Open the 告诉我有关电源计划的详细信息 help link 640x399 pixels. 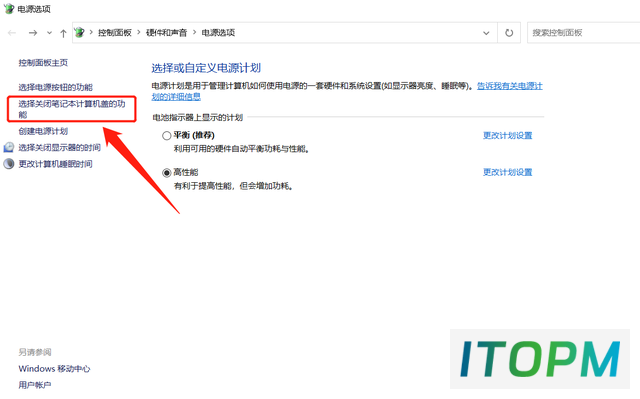pyautogui.click(x=509, y=86)
